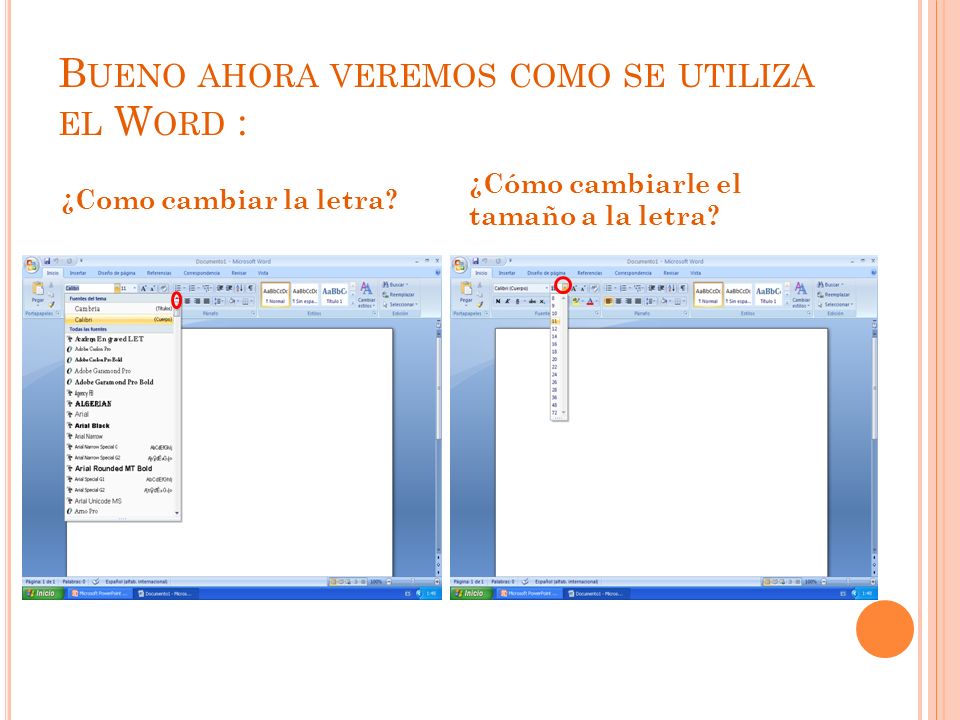Toggle subscript in the size-list Word window
Image resolution: width=960 pixels, height=720 pixels.
[x=542, y=301]
